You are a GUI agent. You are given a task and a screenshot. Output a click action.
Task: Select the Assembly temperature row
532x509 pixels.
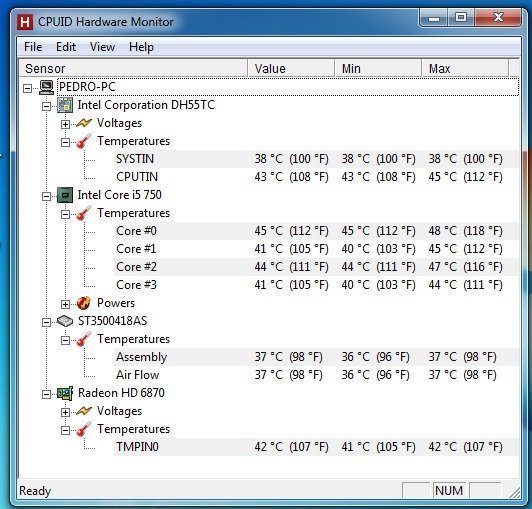point(316,357)
